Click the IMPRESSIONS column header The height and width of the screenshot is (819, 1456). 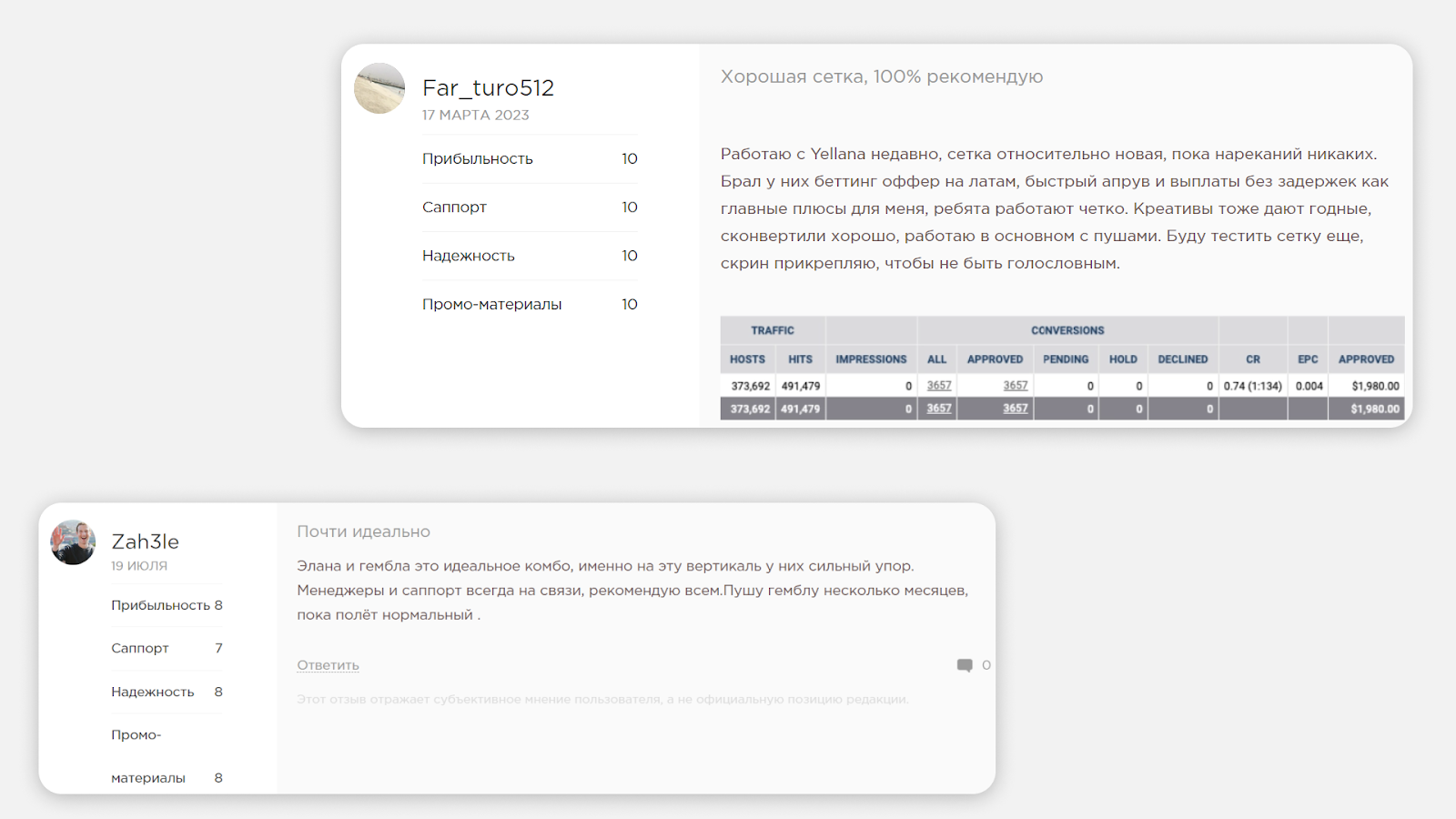tap(871, 359)
